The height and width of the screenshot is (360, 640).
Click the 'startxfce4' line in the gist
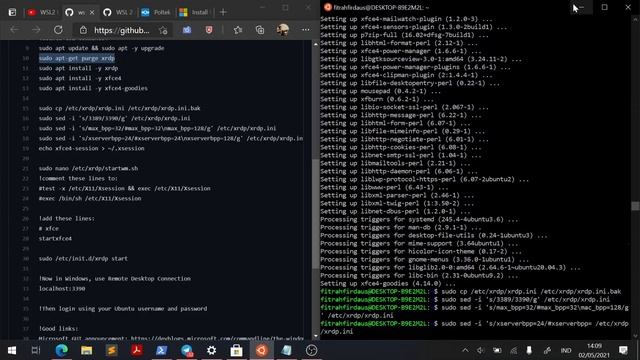point(55,238)
